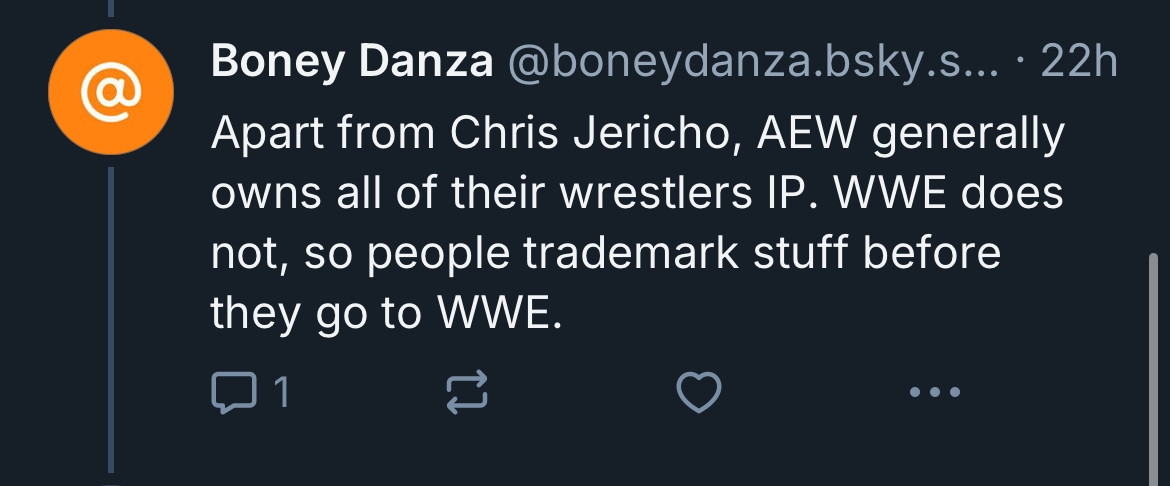Like the post with the heart icon
This screenshot has width=1170, height=486.
point(699,391)
